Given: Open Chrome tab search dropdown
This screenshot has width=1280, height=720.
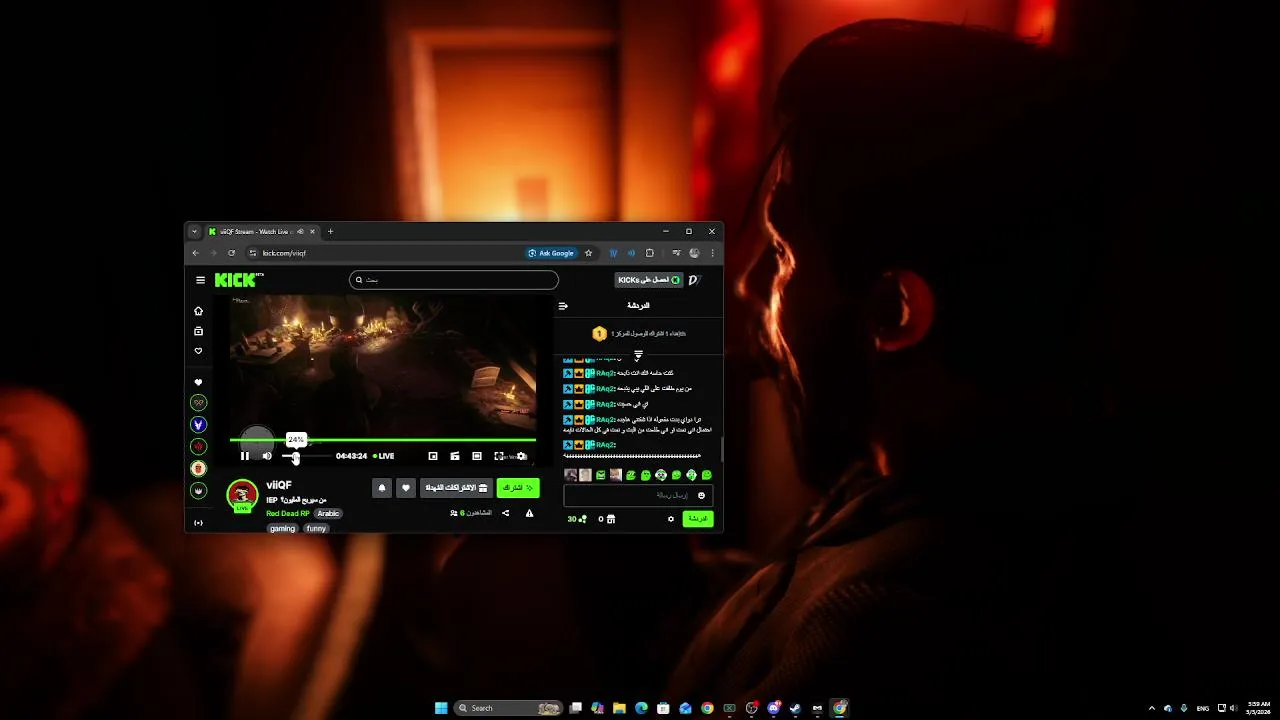Looking at the screenshot, I should (x=195, y=231).
